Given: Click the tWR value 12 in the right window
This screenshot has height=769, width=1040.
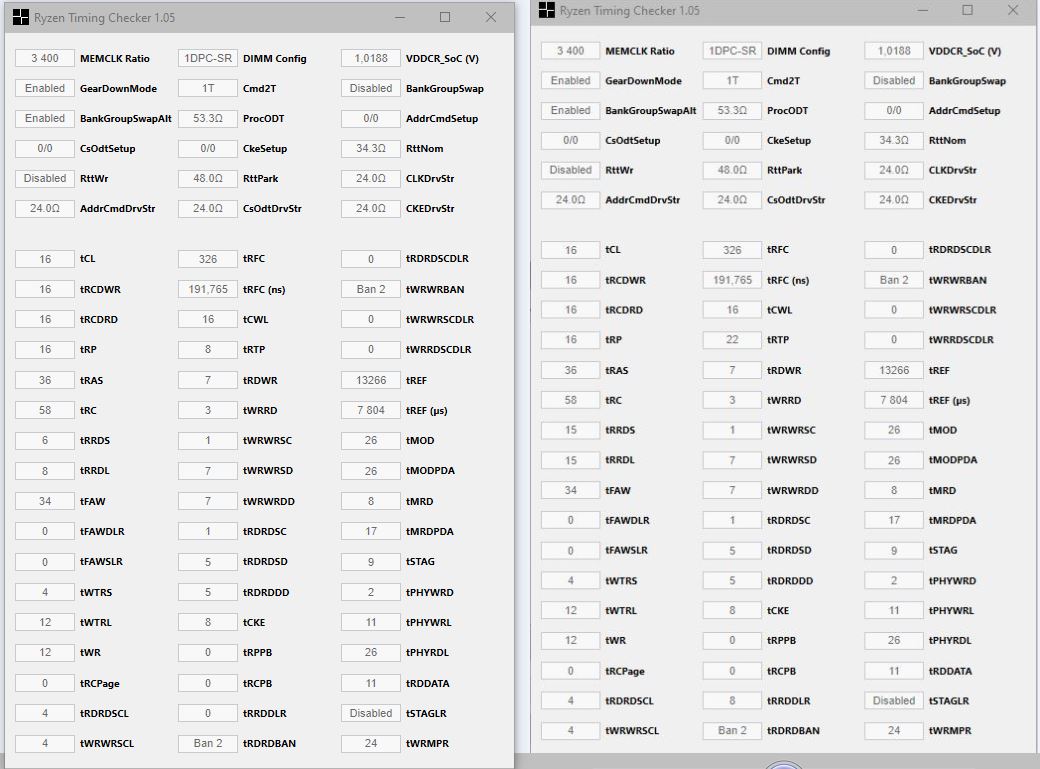Looking at the screenshot, I should point(570,640).
